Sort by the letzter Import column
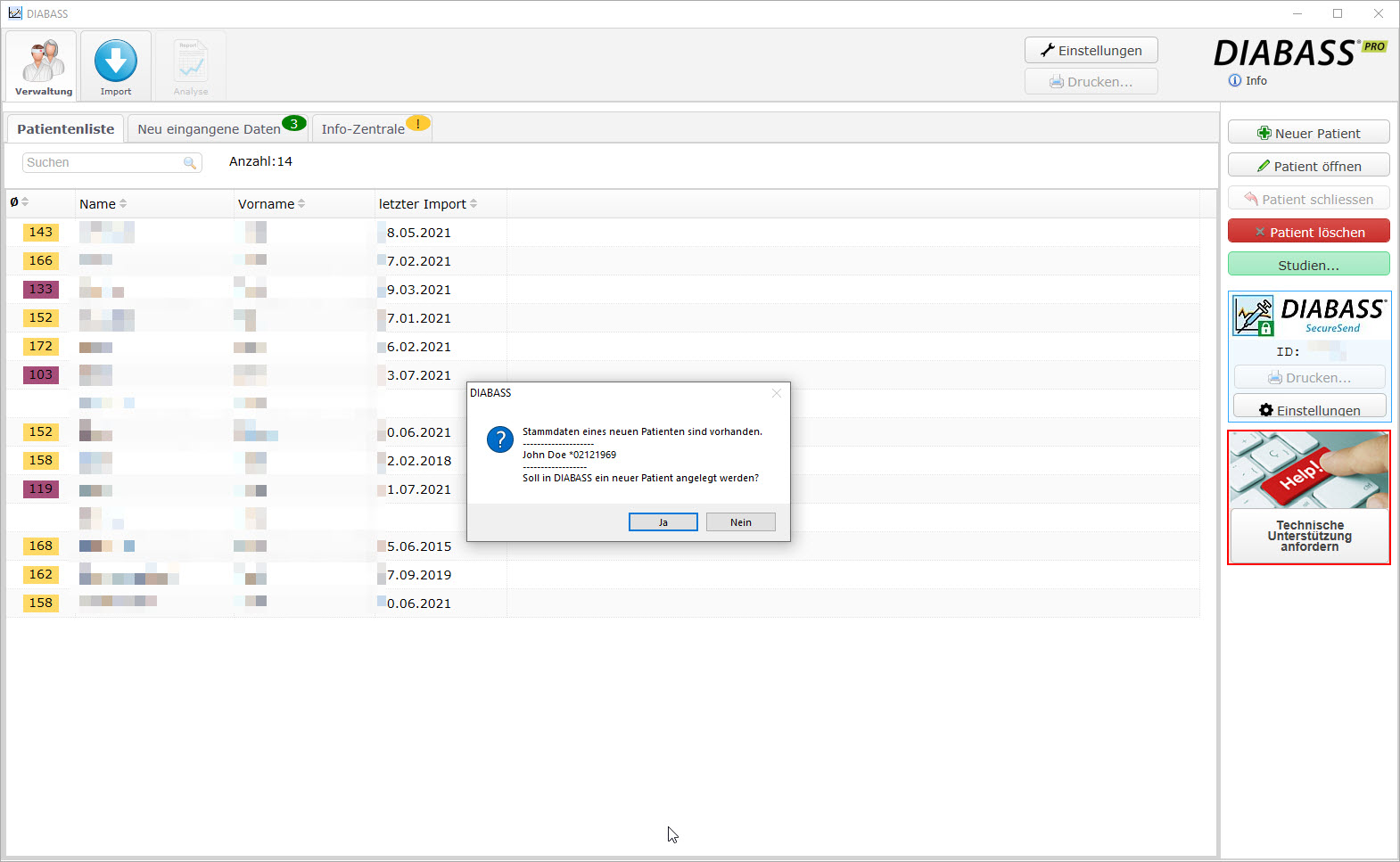The image size is (1400, 862). 427,204
